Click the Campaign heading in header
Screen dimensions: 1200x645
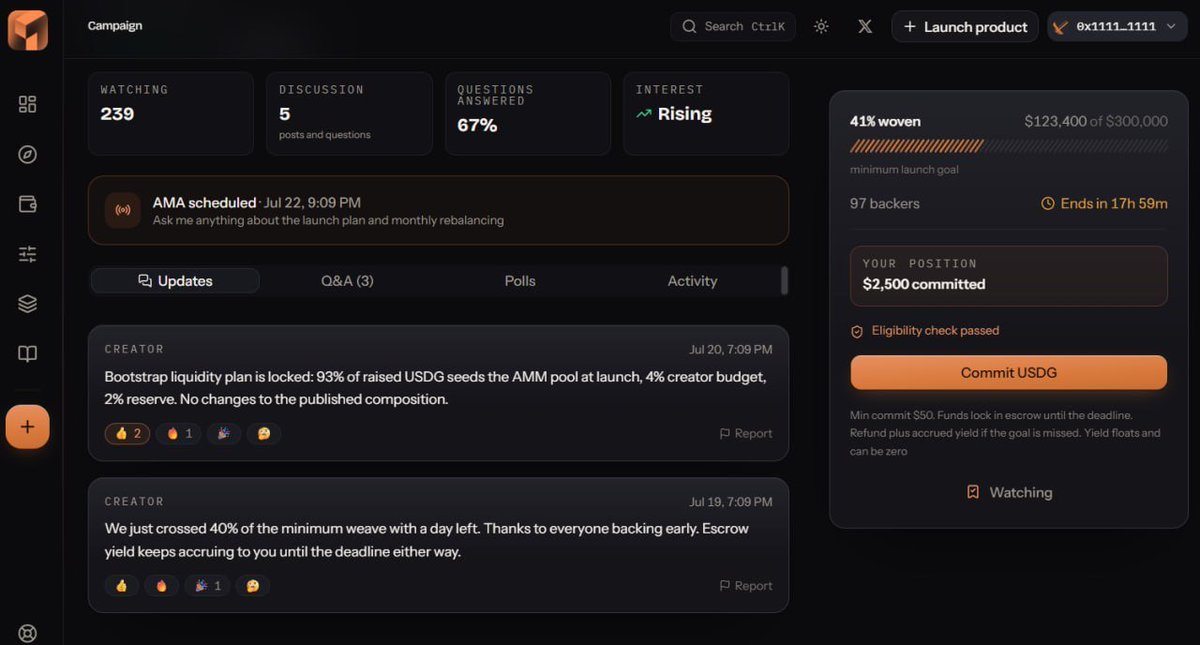pyautogui.click(x=115, y=26)
